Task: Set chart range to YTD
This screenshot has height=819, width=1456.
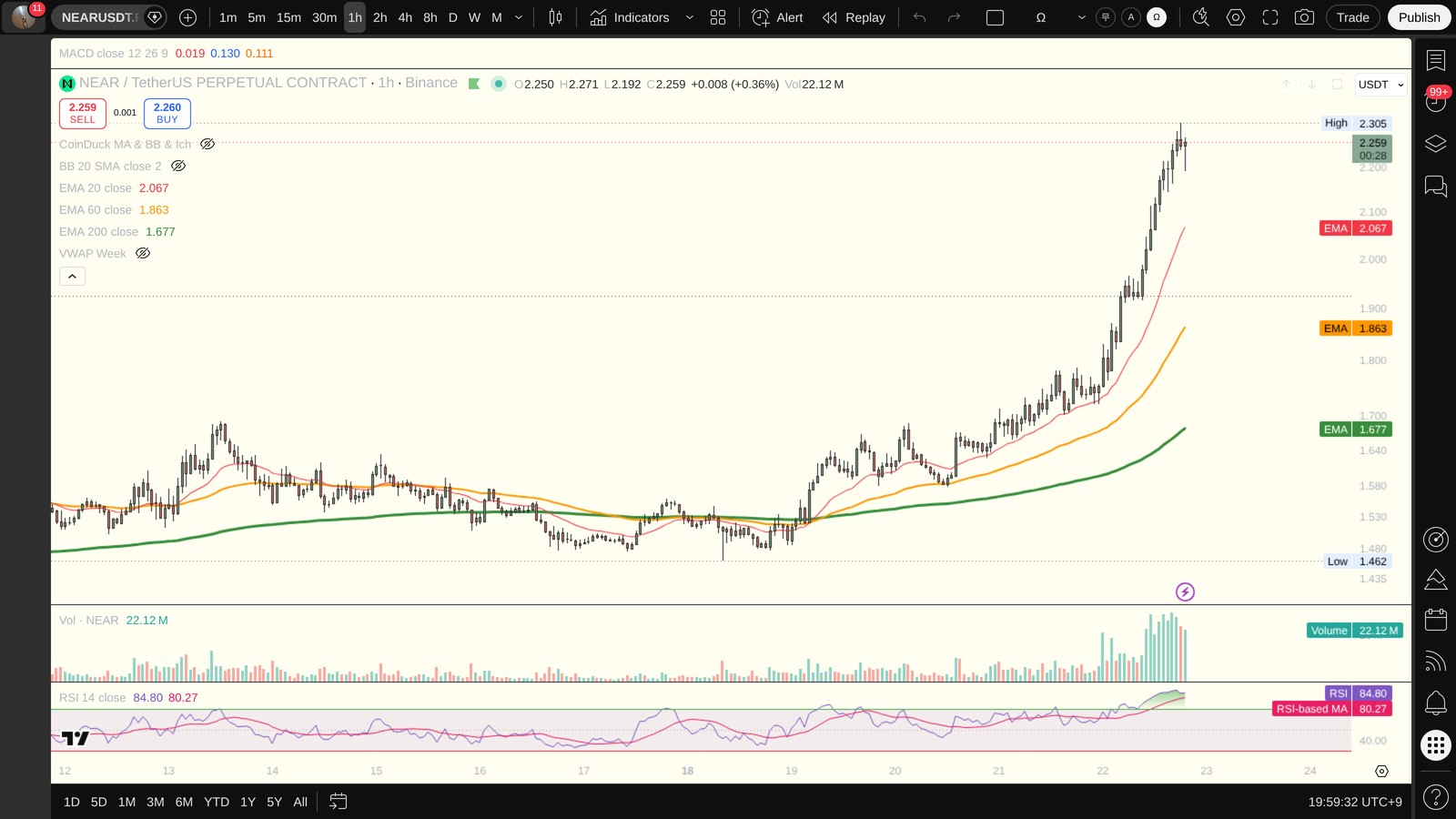Action: point(217,802)
